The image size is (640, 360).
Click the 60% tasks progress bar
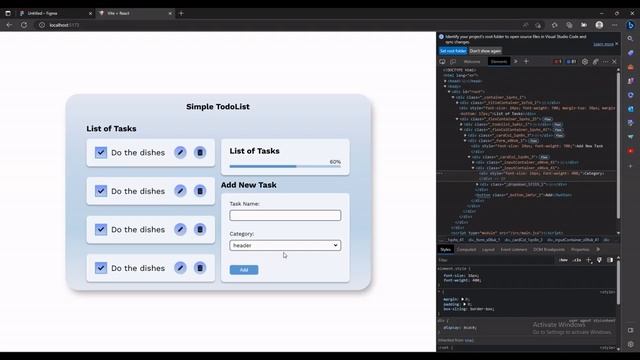(285, 166)
